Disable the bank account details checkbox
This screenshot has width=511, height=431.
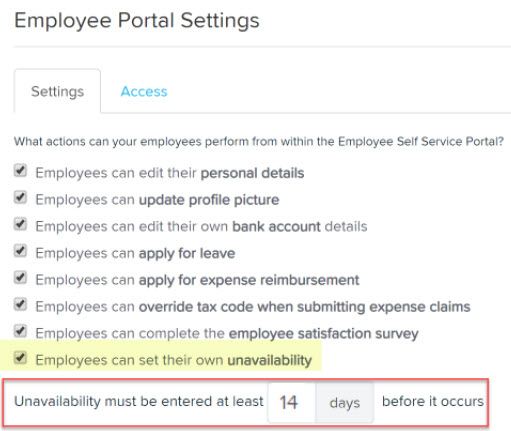tap(20, 224)
